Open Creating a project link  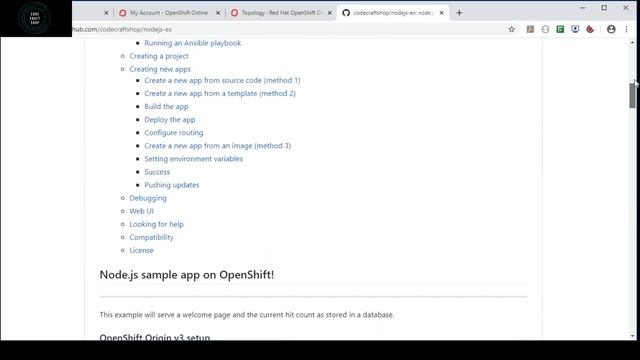[159, 56]
